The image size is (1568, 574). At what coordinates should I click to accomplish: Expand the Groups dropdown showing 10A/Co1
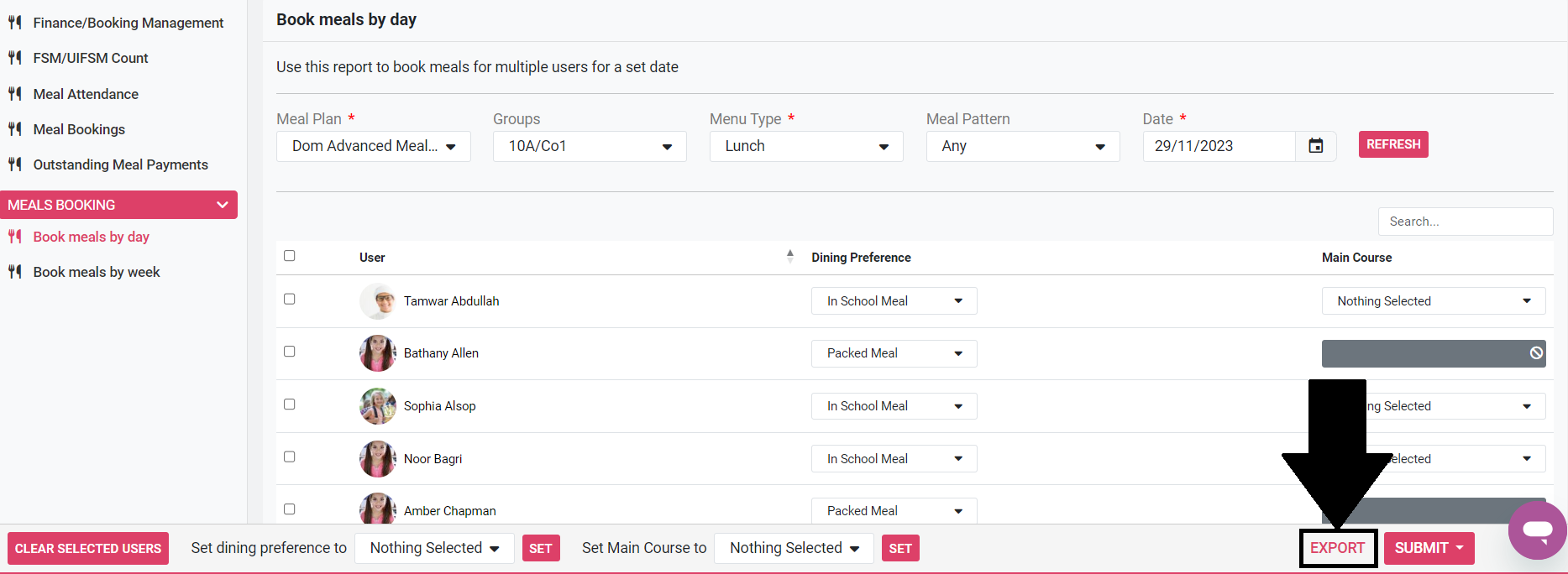[x=590, y=146]
